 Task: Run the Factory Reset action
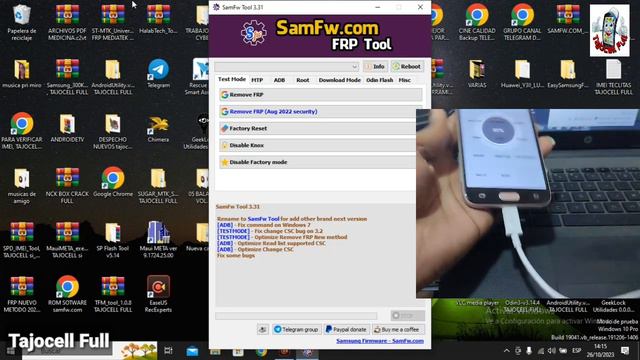click(318, 129)
